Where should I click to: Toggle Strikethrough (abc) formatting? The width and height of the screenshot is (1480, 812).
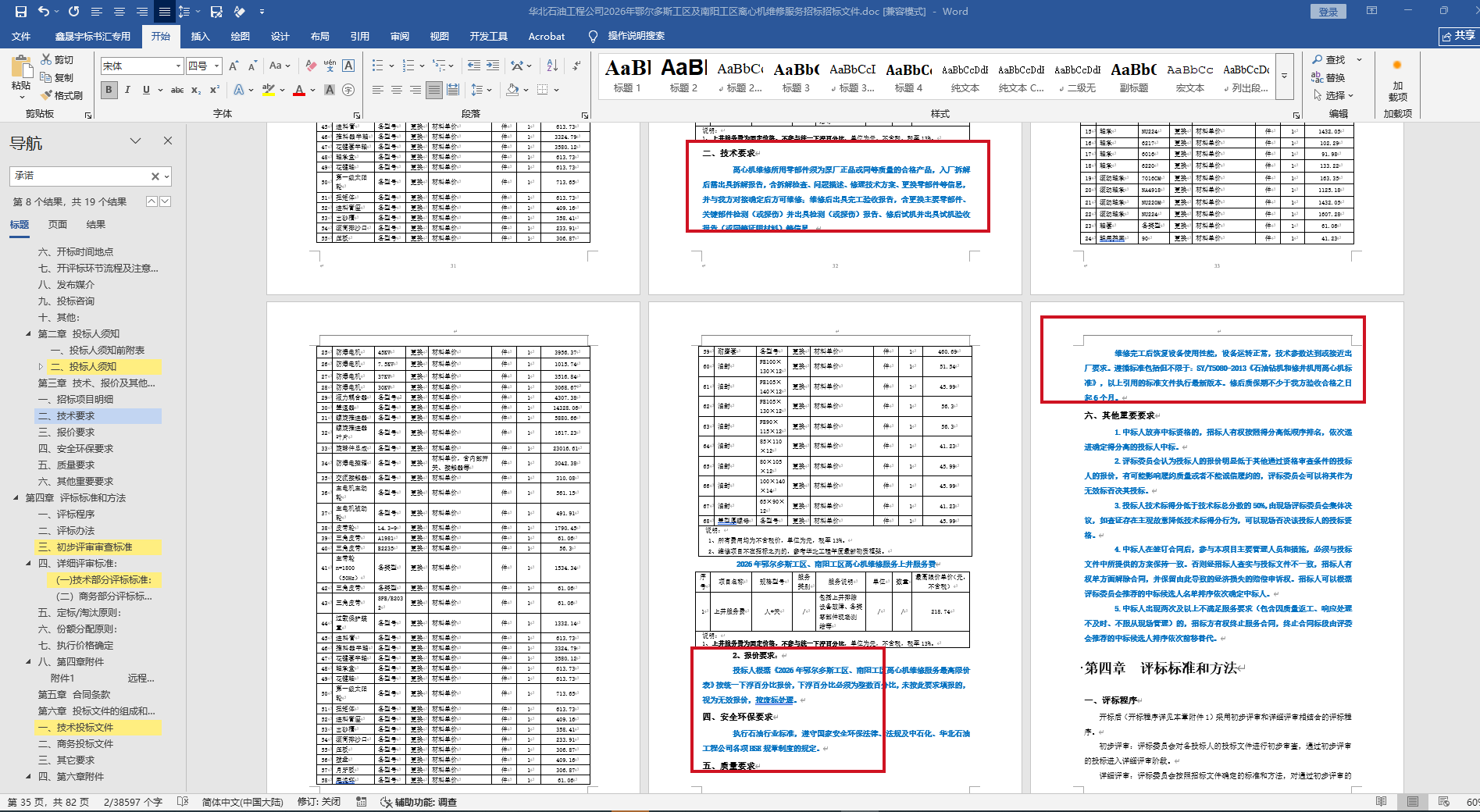[177, 90]
